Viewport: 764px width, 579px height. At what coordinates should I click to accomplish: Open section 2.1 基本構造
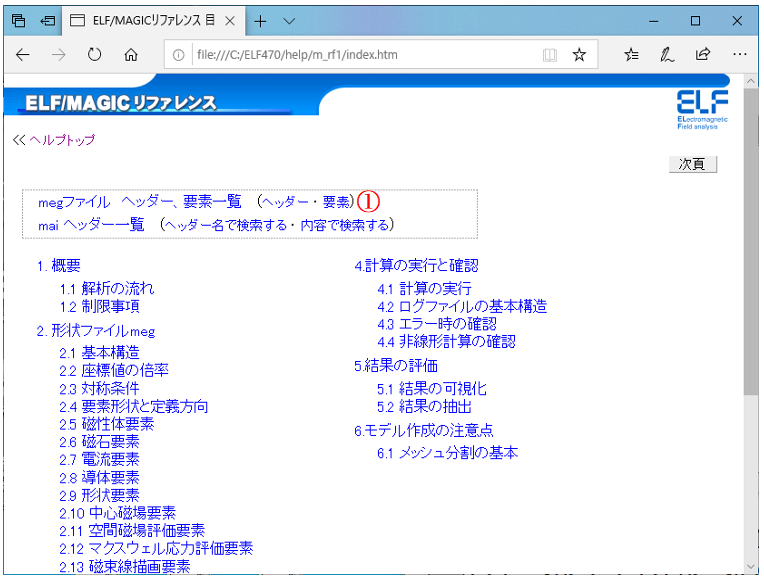[x=99, y=352]
